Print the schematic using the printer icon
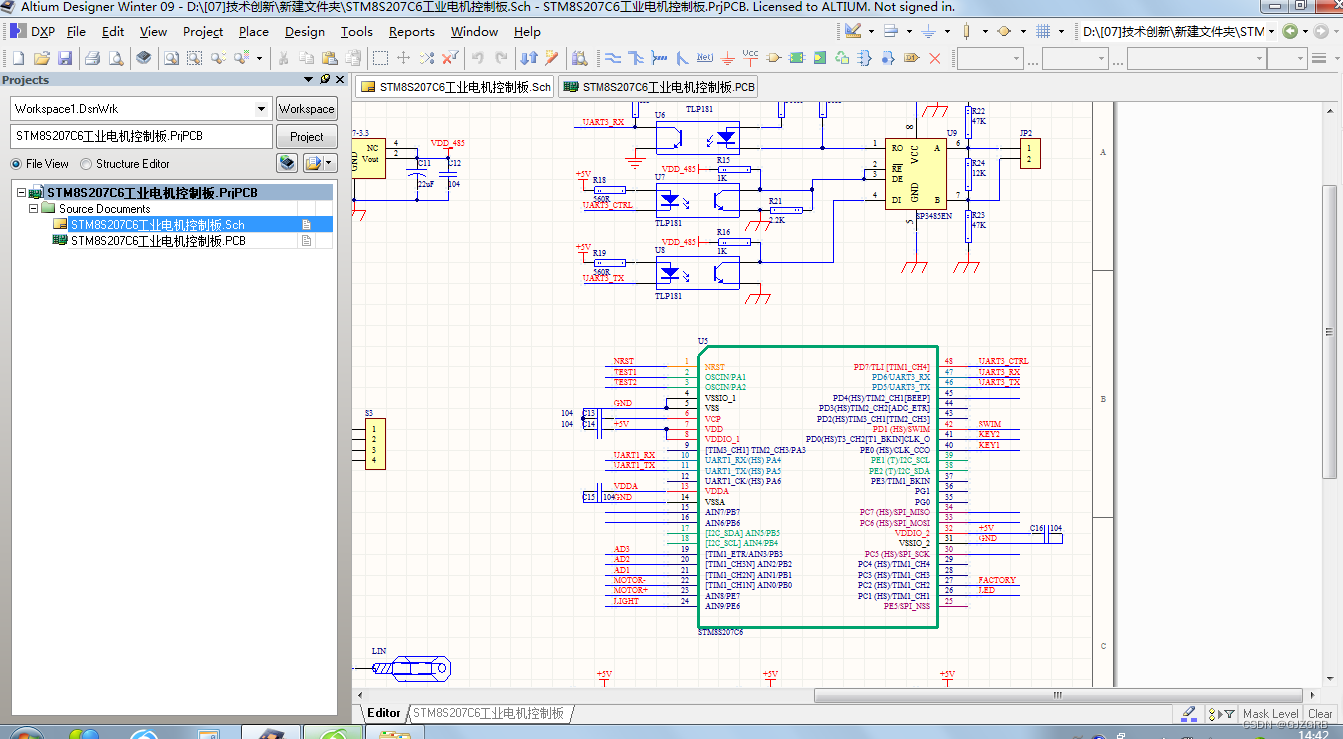 pos(92,58)
